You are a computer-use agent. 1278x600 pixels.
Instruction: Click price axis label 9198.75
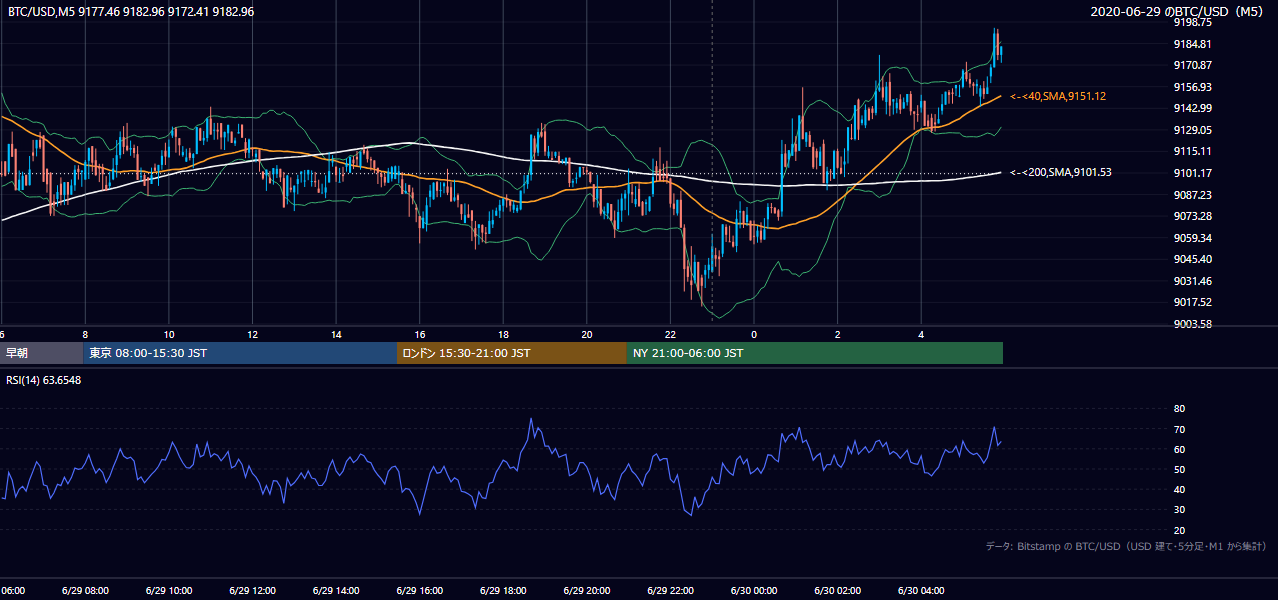1193,22
